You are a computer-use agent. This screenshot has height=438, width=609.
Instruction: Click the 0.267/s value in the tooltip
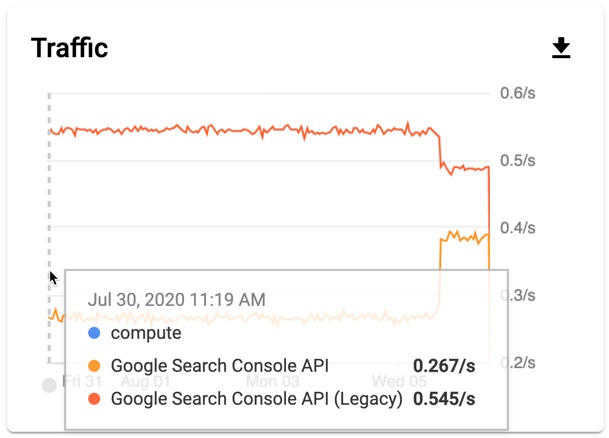(x=443, y=366)
